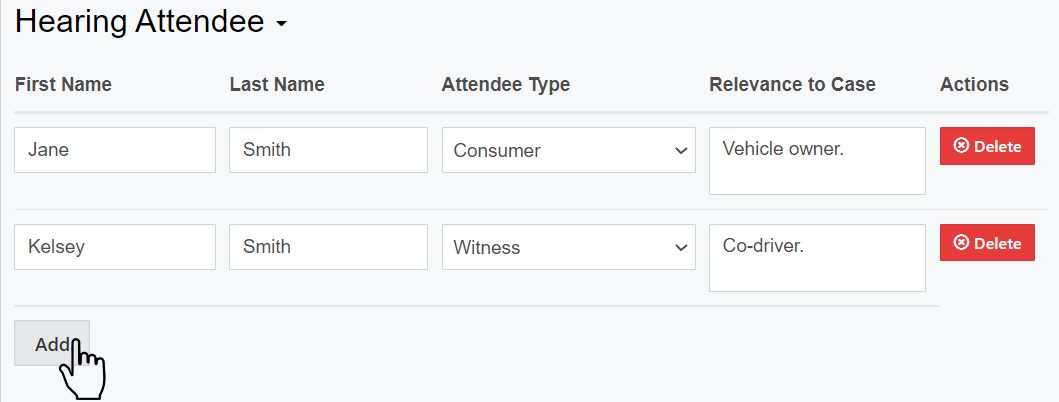
Task: Click the circled-x icon in Kelsey's Delete button
Action: pos(961,243)
